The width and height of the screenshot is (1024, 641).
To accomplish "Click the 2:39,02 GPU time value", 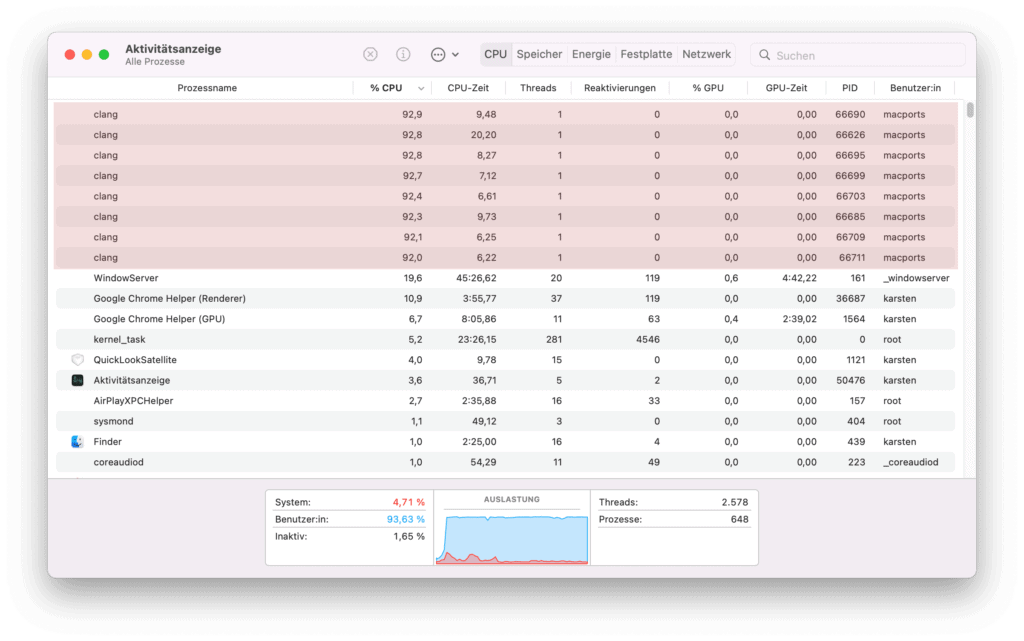I will click(x=799, y=319).
